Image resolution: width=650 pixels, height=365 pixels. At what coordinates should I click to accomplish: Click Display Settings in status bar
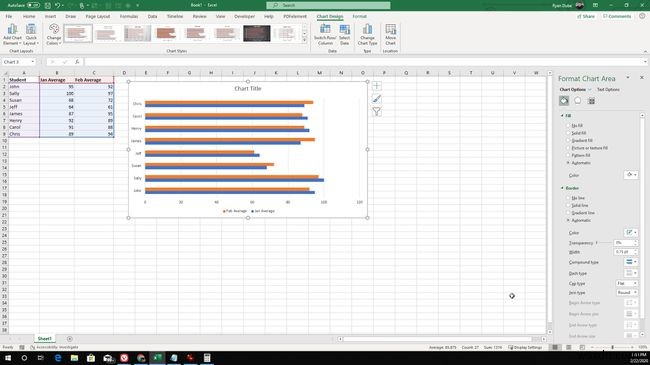point(525,347)
